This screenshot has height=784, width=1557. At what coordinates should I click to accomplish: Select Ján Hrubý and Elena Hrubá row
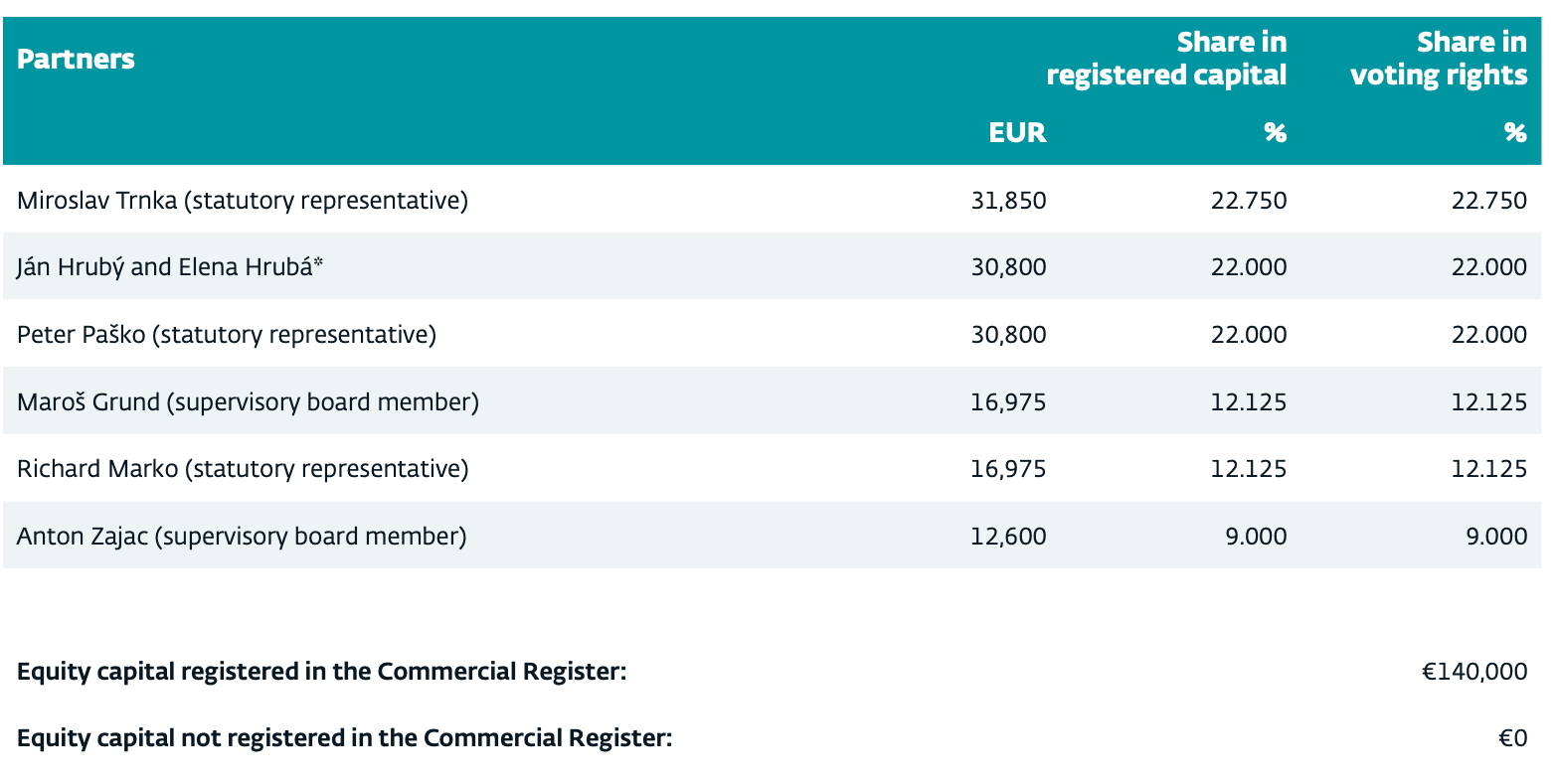170,267
